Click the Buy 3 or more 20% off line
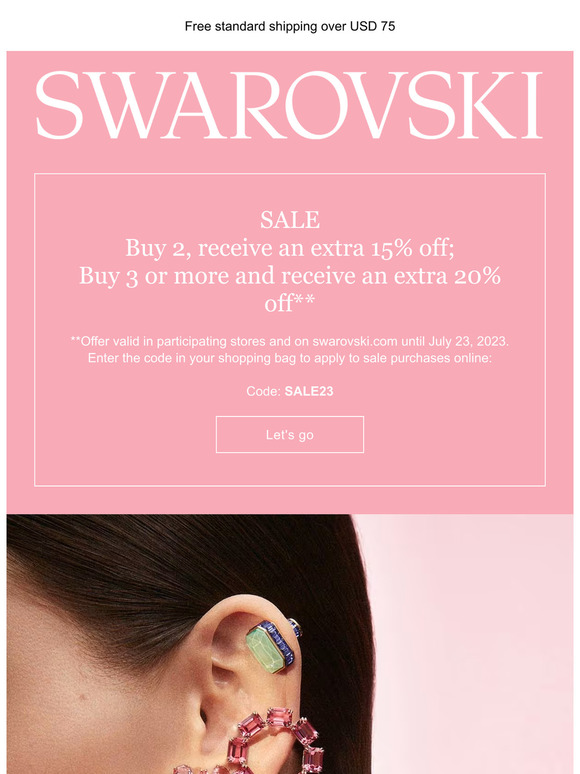 tap(290, 289)
